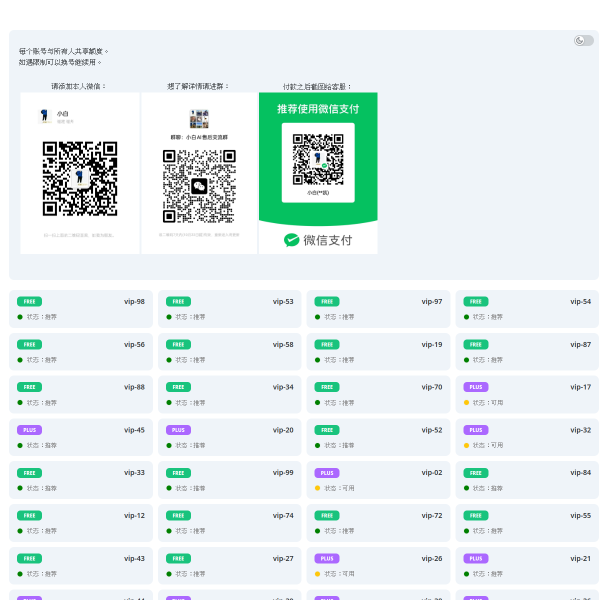600x600 pixels.
Task: Pick the vip-84 account card
Action: point(527,480)
